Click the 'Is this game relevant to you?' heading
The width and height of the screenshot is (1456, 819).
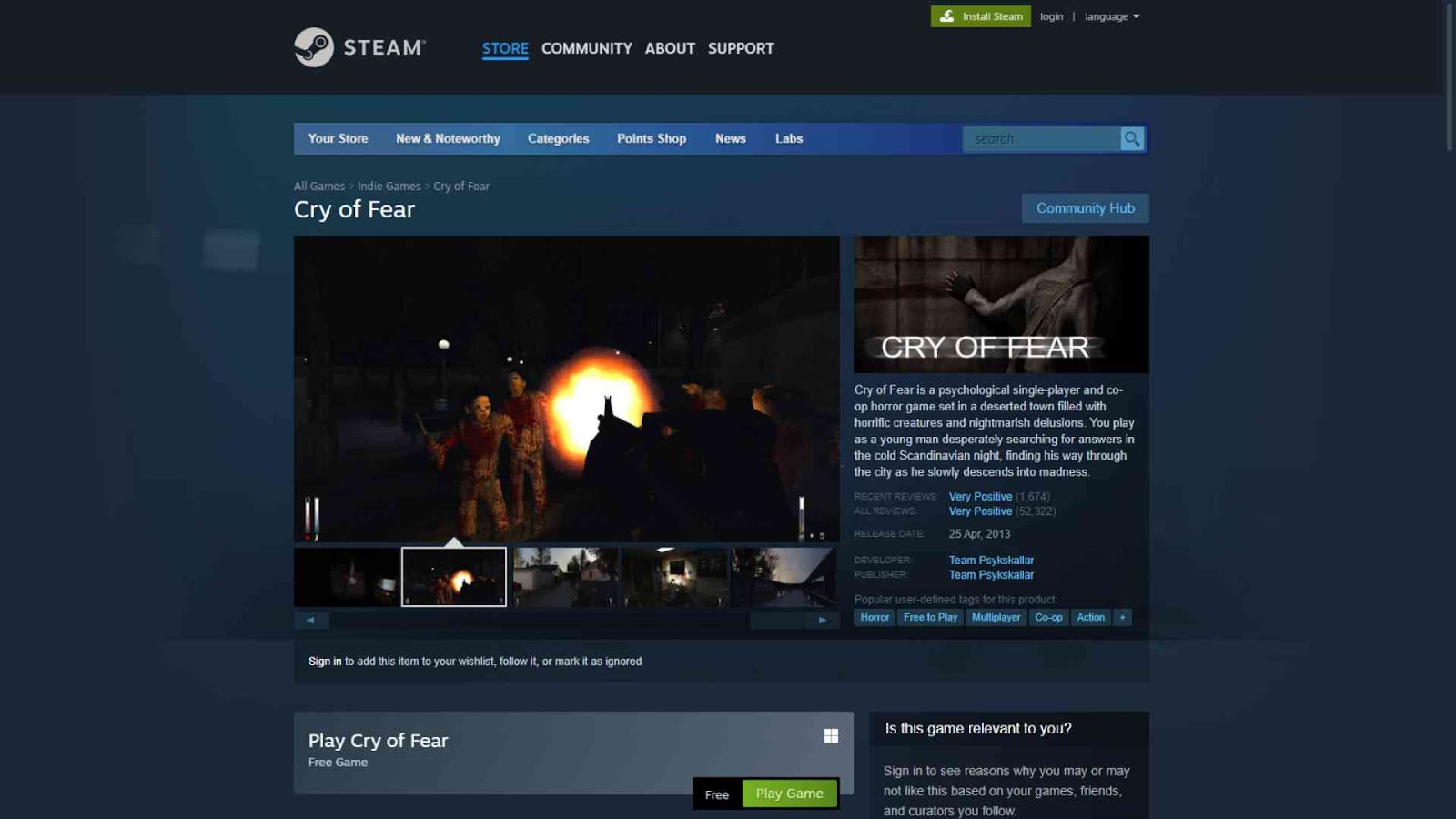[x=978, y=729]
